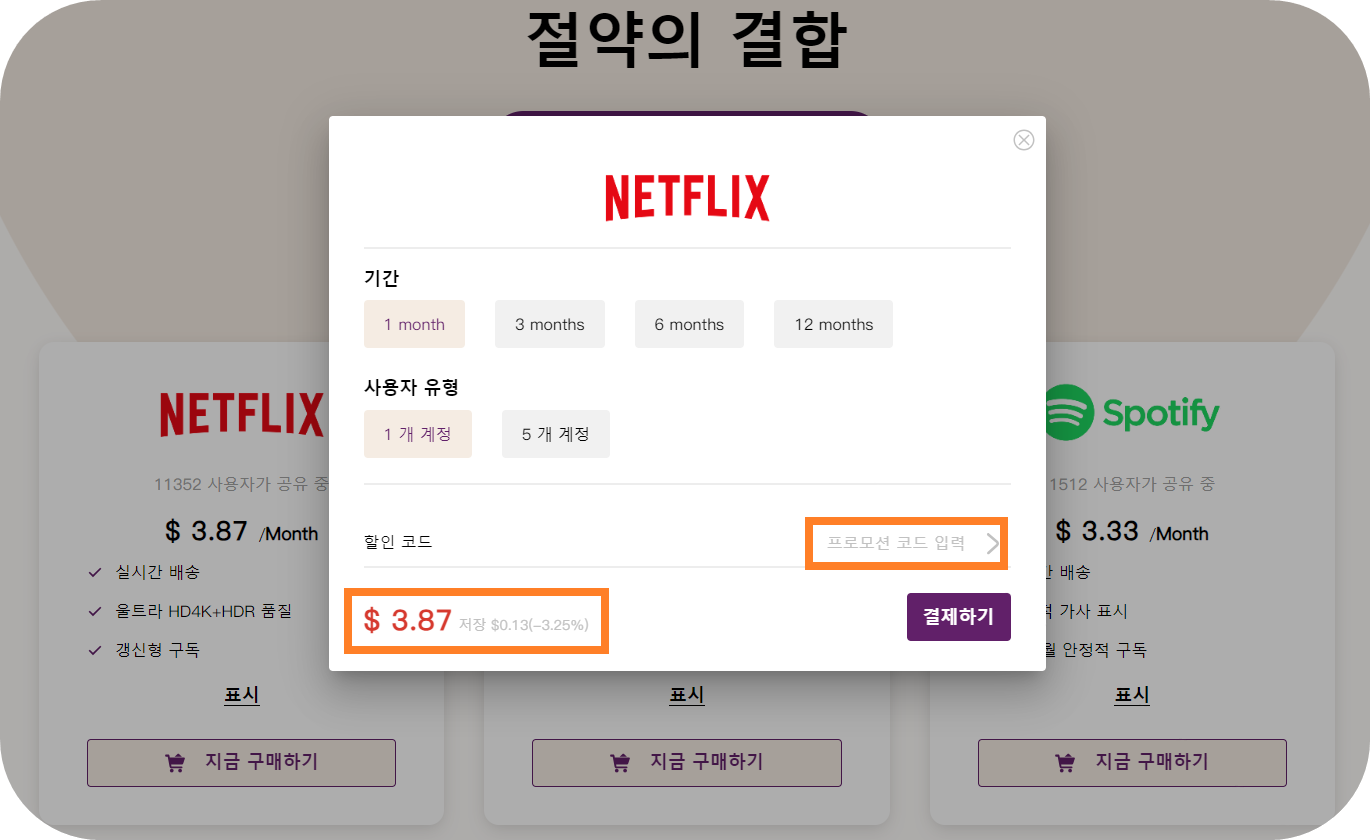Expand the promo code chevron arrow
This screenshot has width=1370, height=840.
[993, 543]
